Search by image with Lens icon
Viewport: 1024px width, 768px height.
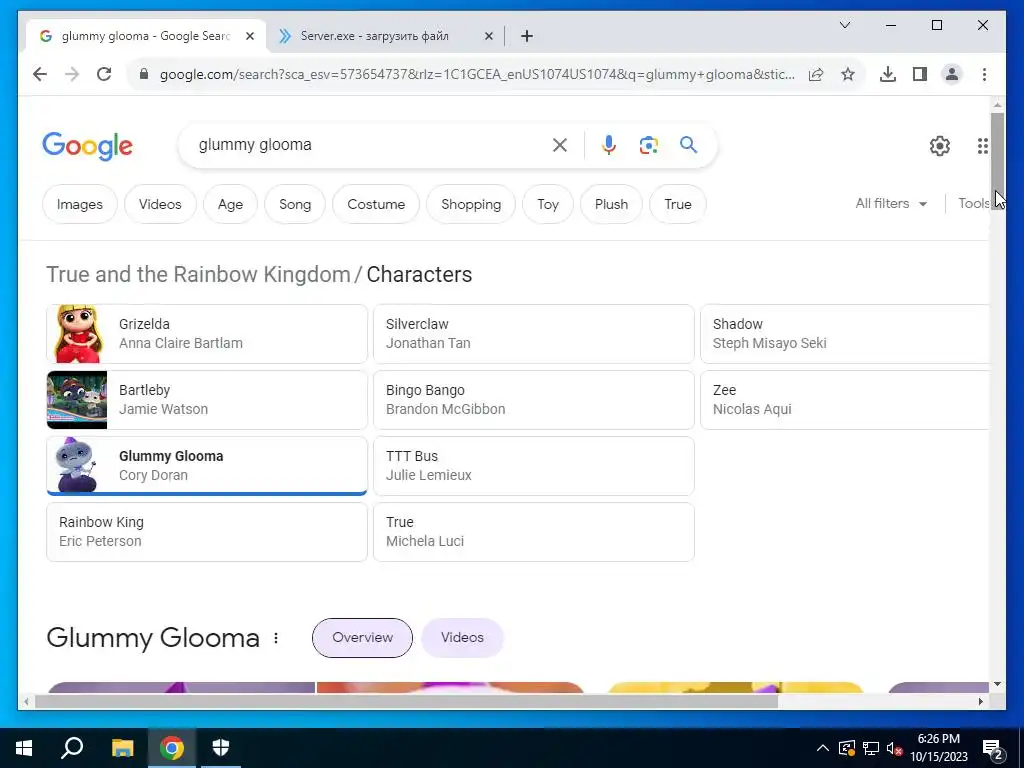(x=648, y=145)
